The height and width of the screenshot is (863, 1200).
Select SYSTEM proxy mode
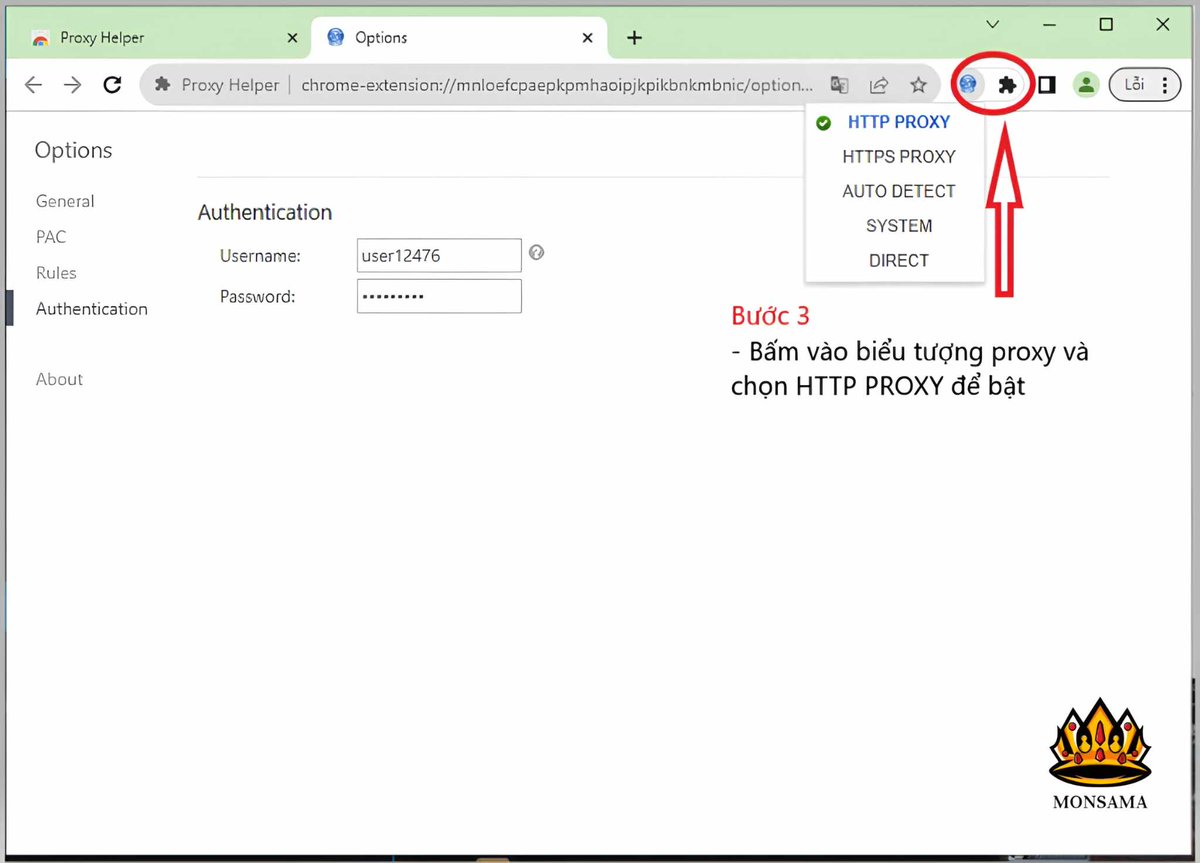(898, 226)
